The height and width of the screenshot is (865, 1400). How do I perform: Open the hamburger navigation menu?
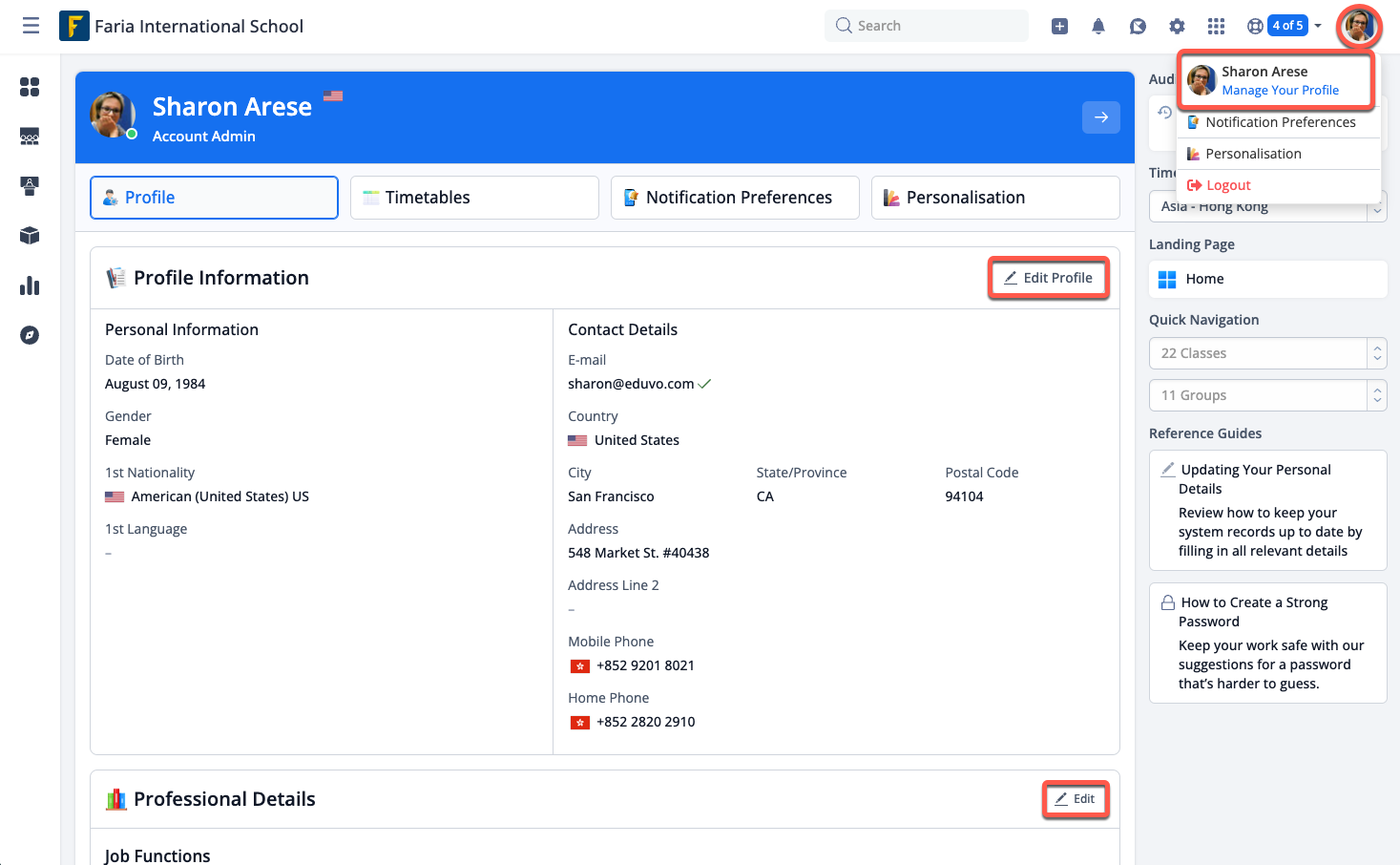[x=31, y=26]
